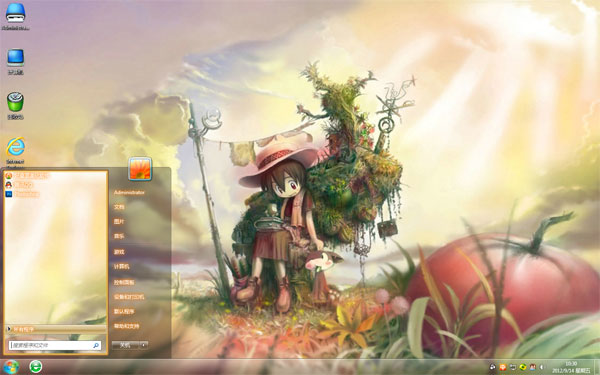Open the Computer monitor desktop icon
This screenshot has width=600, height=375.
coord(15,61)
